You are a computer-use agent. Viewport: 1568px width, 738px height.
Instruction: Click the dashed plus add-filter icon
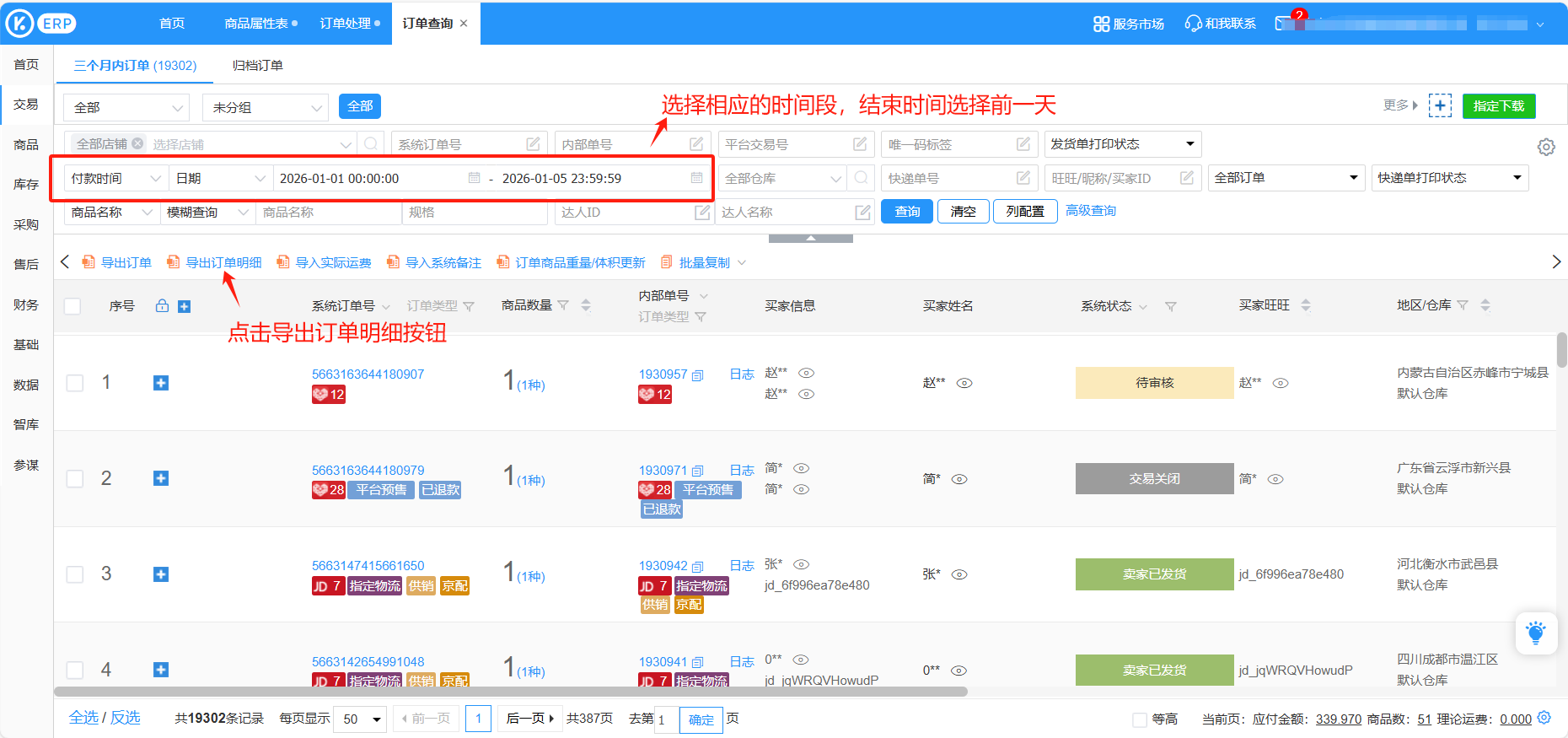pyautogui.click(x=1440, y=106)
